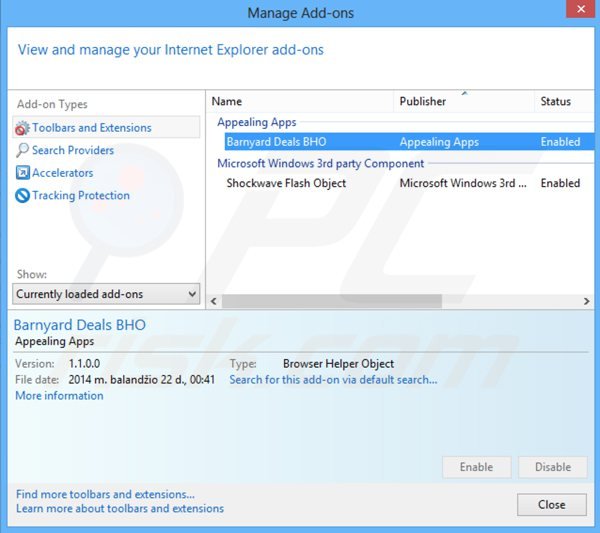Click scroll left arrow of list

(x=214, y=301)
